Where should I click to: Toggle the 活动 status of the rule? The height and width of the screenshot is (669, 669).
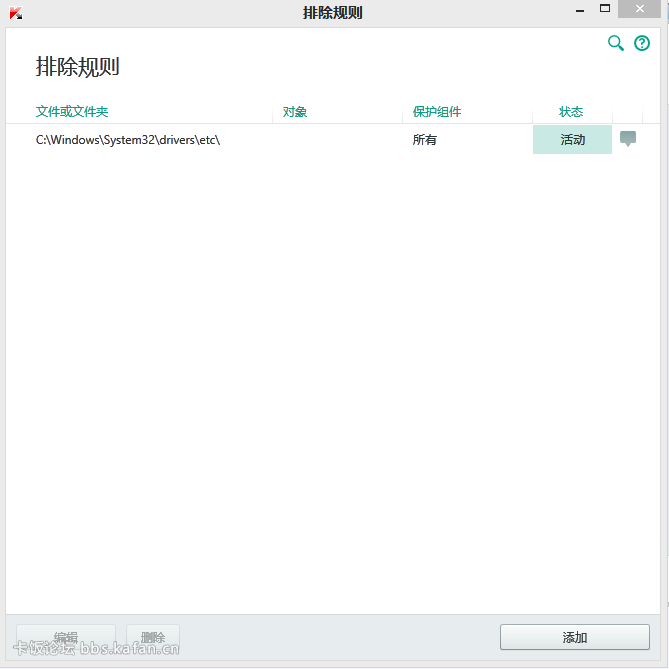(x=572, y=140)
